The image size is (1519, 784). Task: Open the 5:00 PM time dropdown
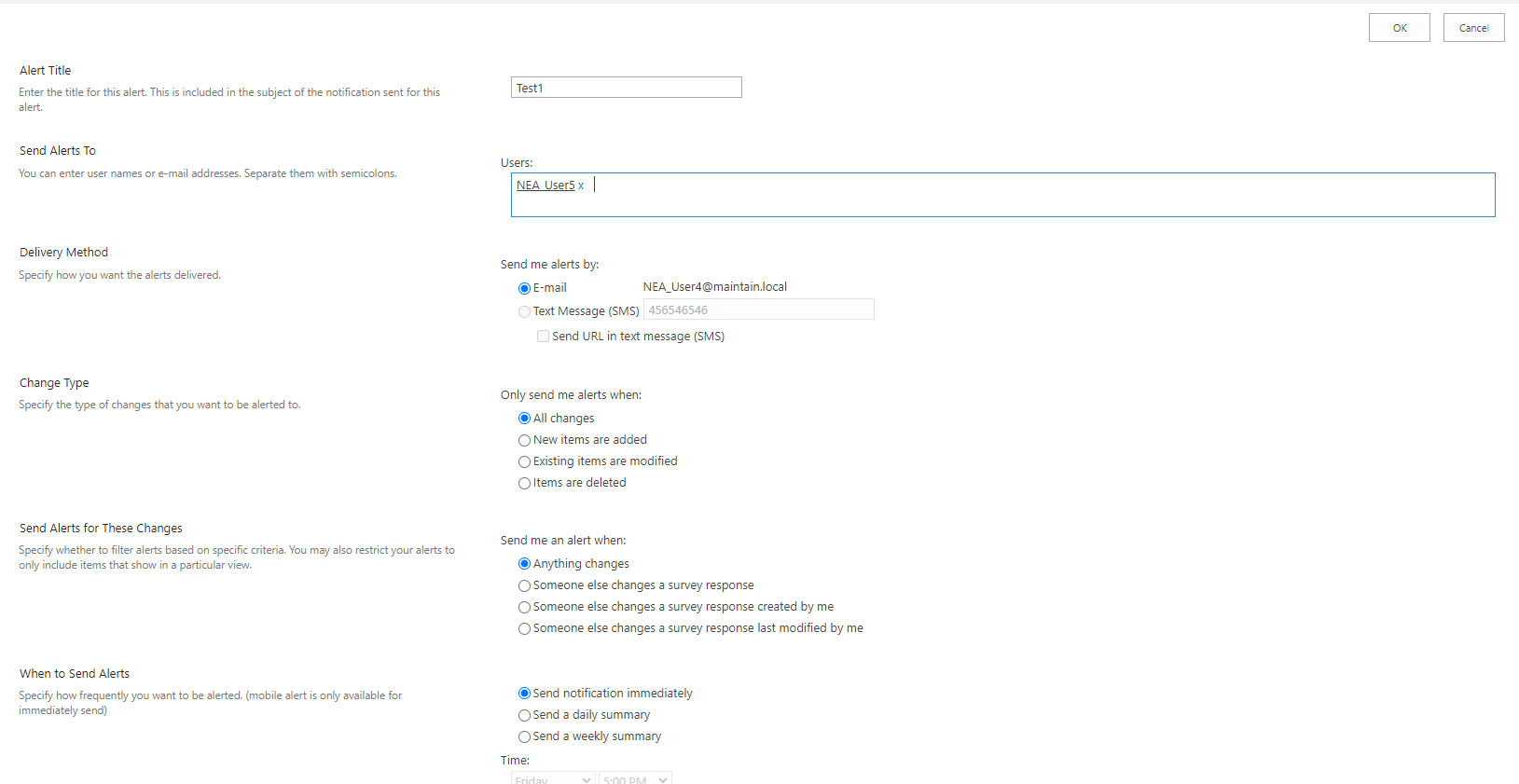tap(635, 778)
